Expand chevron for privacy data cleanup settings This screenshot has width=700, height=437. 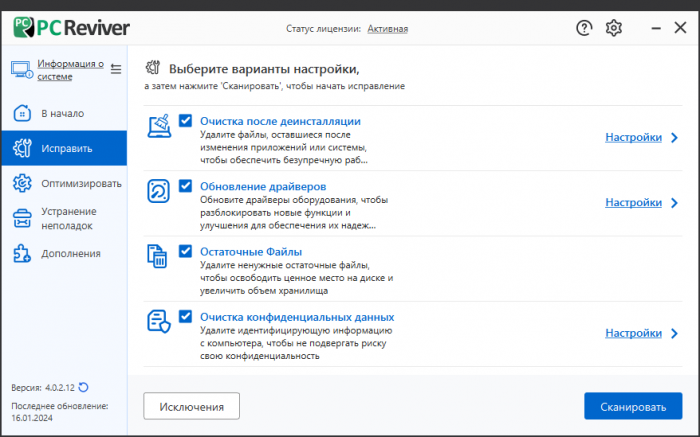675,333
